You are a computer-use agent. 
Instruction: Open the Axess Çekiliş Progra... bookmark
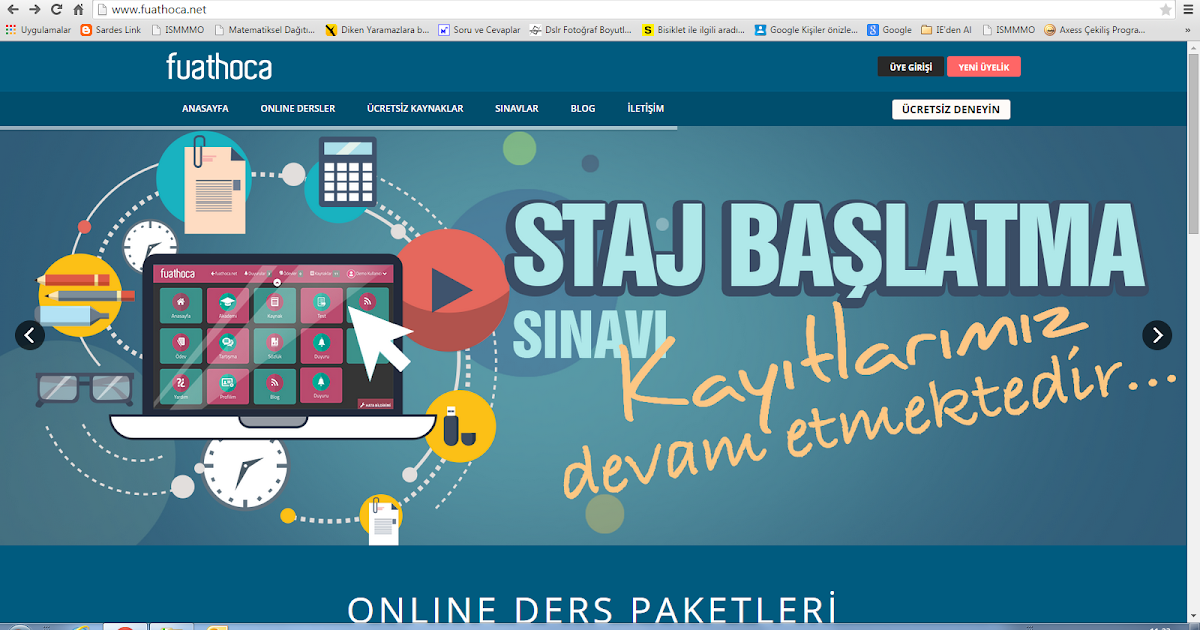[x=1094, y=30]
